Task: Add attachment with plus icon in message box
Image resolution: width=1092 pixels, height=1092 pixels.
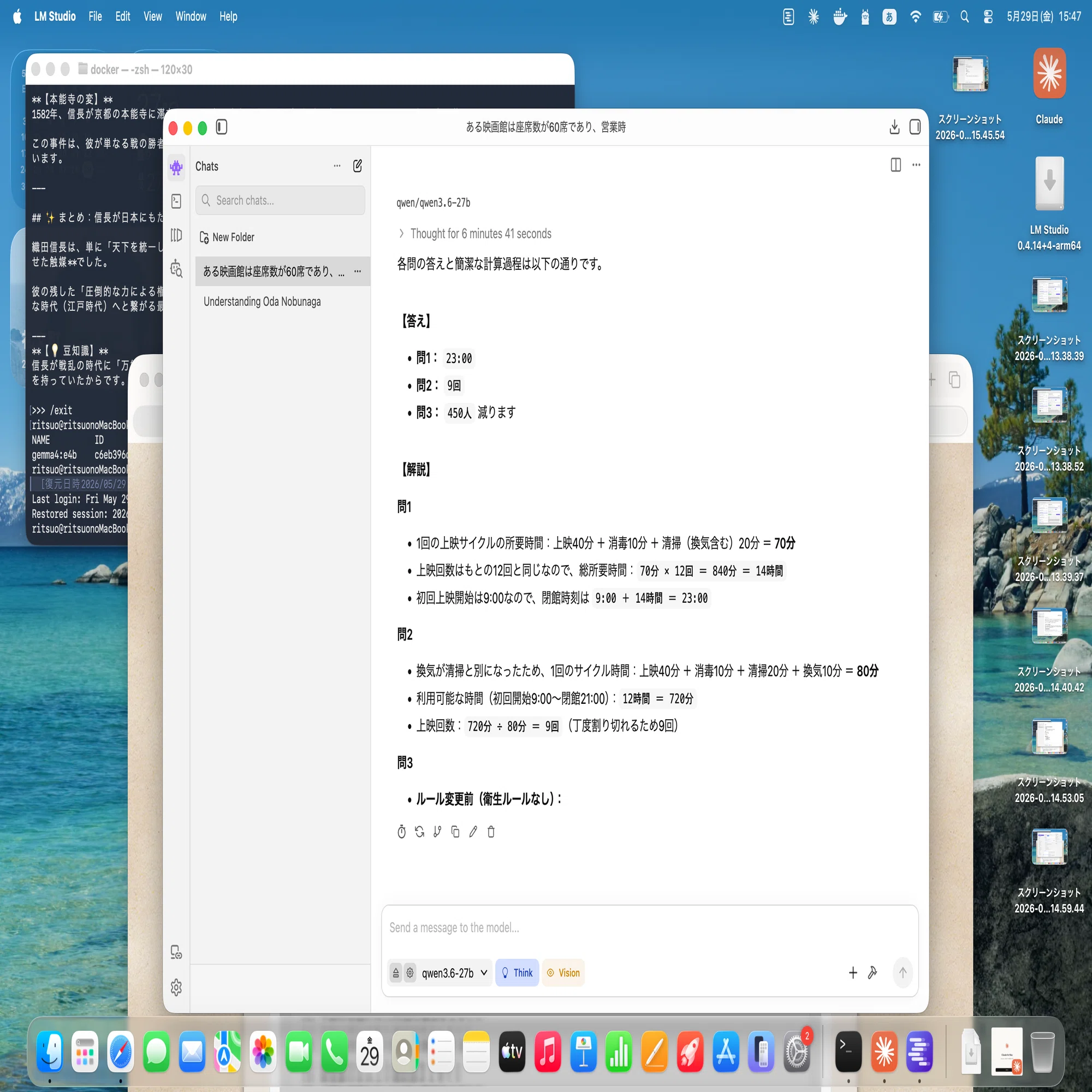Action: coord(853,973)
